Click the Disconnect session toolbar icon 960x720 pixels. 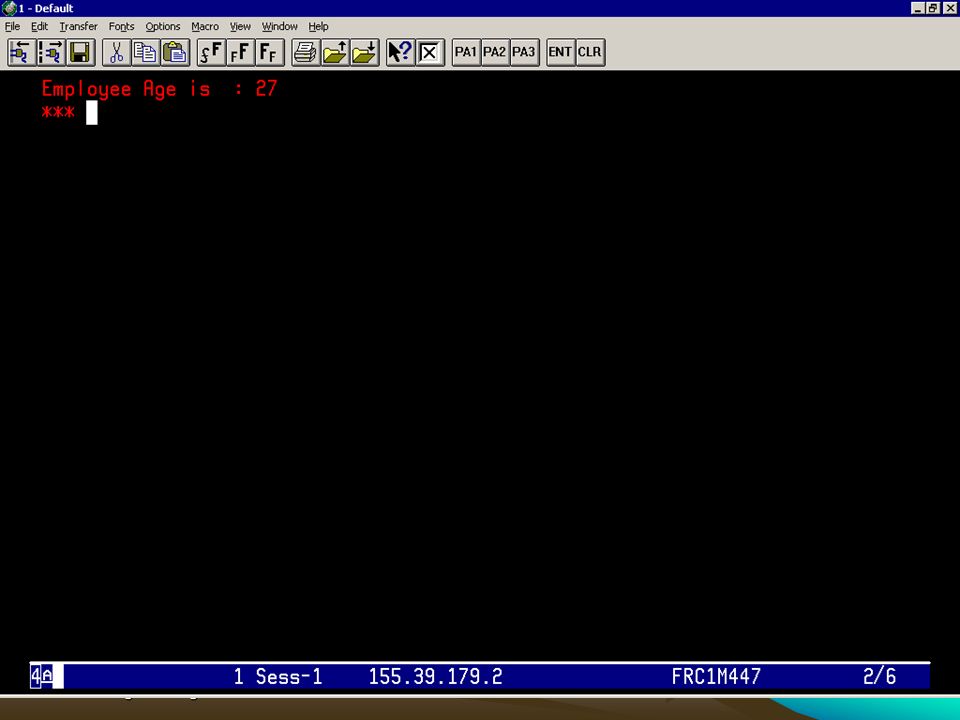pos(51,53)
